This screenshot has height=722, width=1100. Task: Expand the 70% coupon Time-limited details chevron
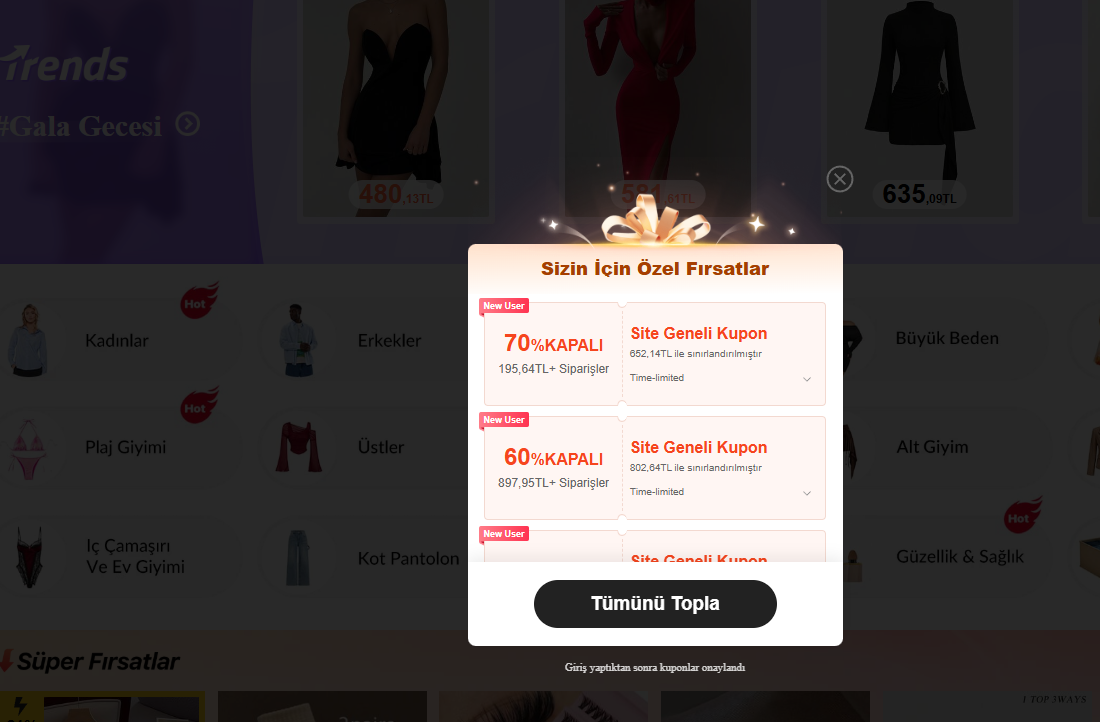[807, 379]
